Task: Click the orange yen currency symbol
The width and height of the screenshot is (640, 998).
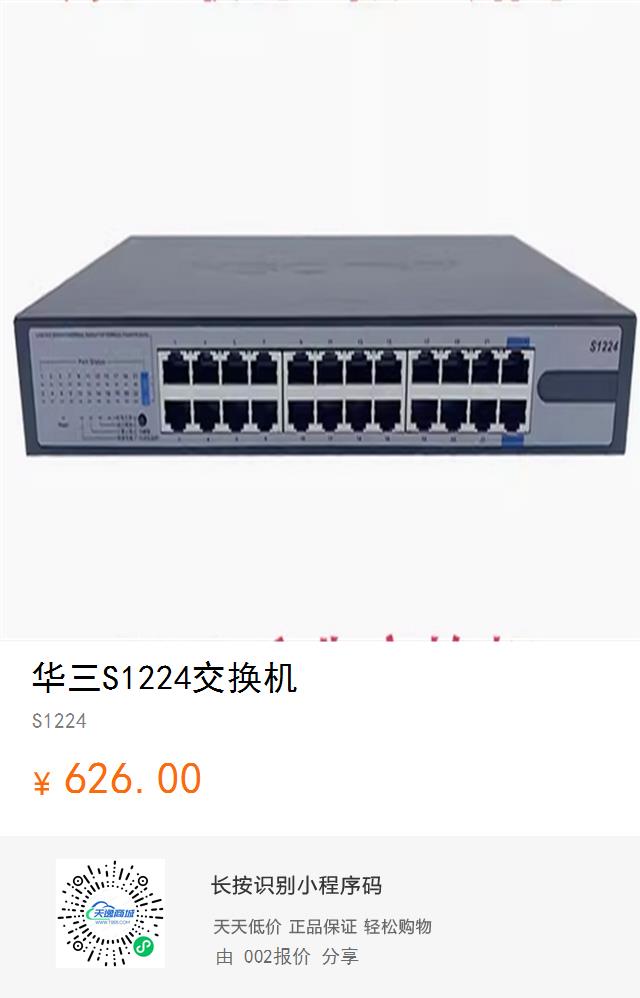Action: (x=41, y=782)
